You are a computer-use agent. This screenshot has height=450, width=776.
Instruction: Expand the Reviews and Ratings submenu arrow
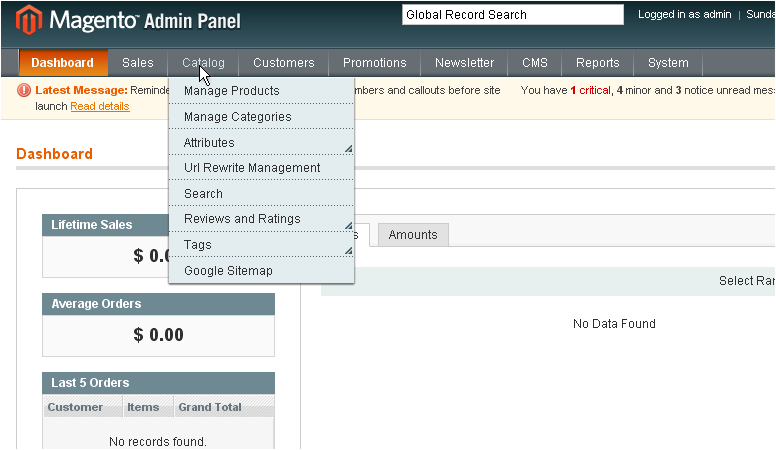[x=348, y=225]
